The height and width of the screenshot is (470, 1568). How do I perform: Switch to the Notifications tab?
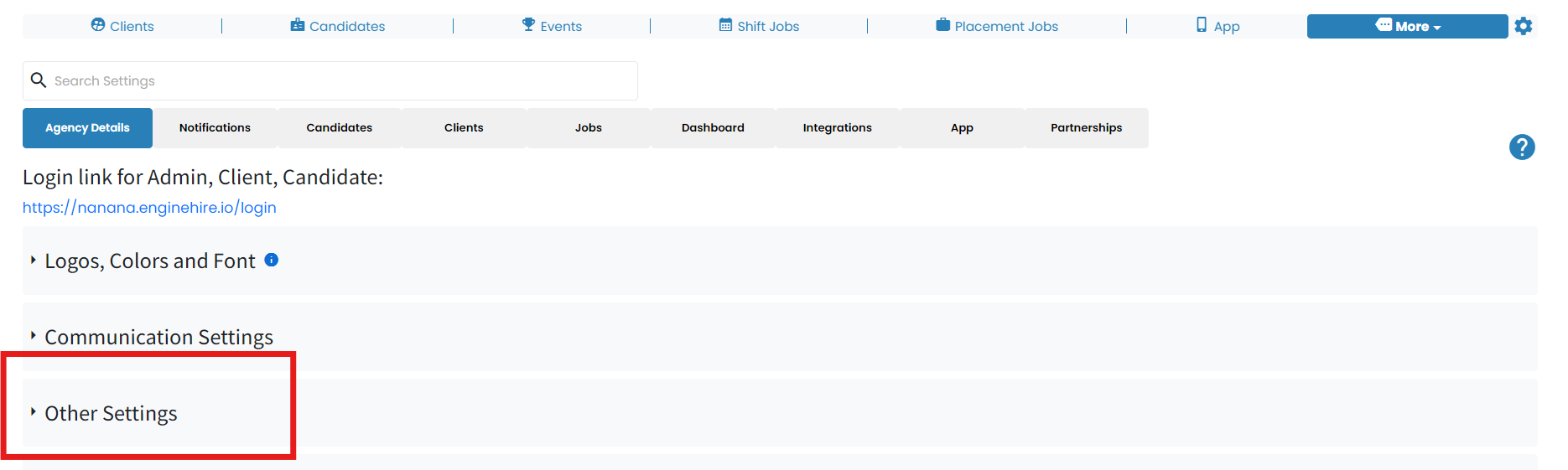pyautogui.click(x=215, y=128)
